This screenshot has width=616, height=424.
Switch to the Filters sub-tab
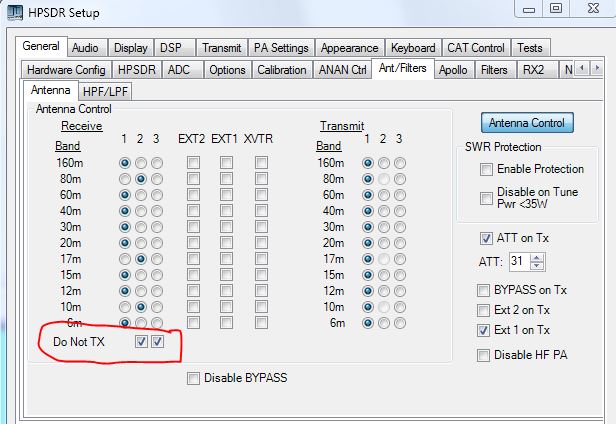(x=494, y=70)
